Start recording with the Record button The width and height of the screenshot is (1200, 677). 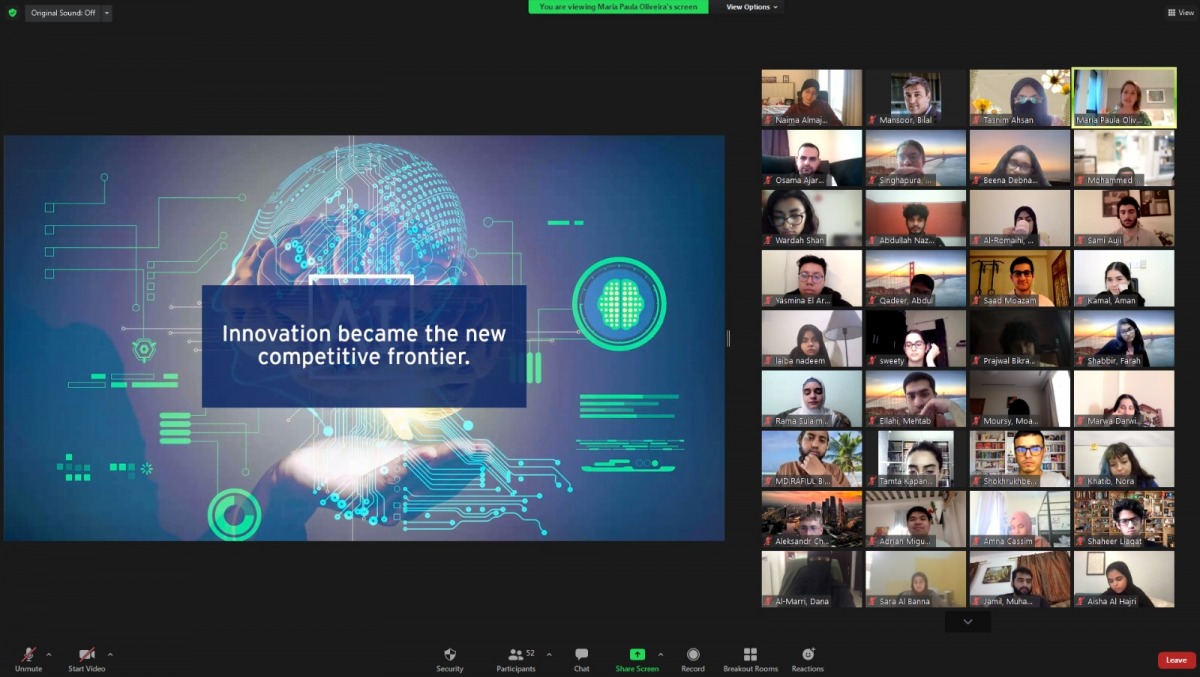693,659
